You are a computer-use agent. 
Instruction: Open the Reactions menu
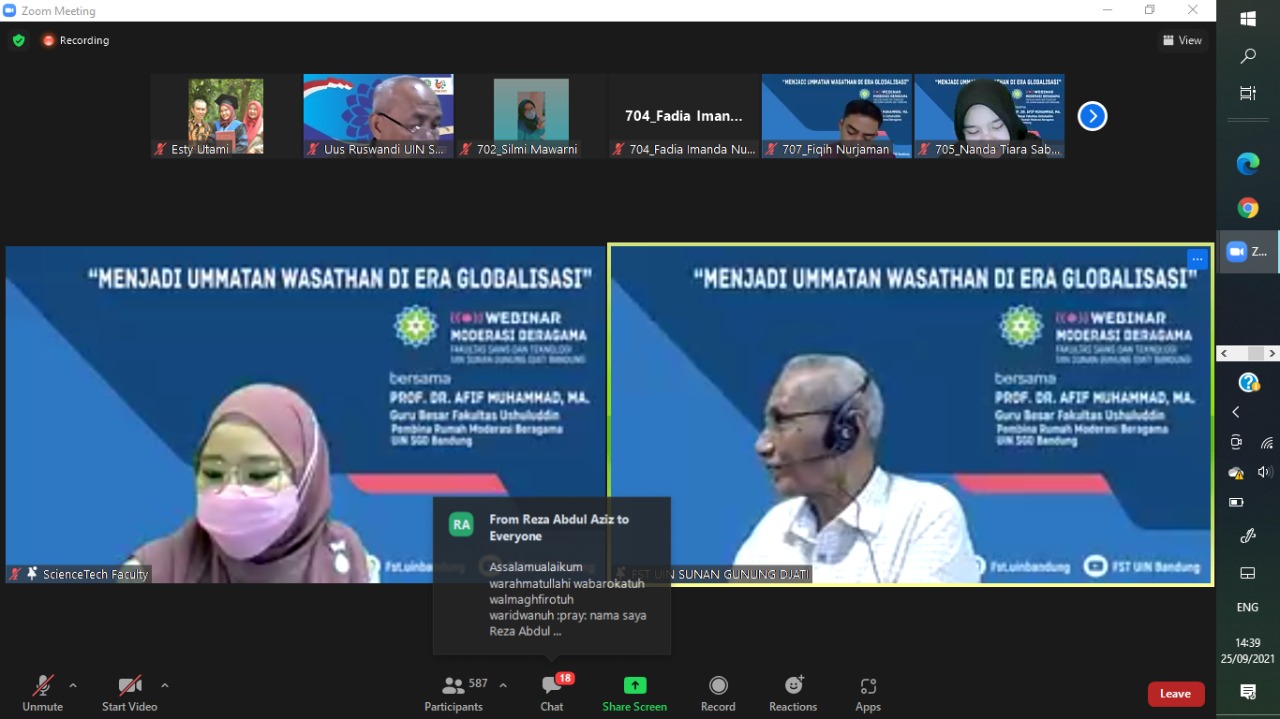pyautogui.click(x=793, y=692)
